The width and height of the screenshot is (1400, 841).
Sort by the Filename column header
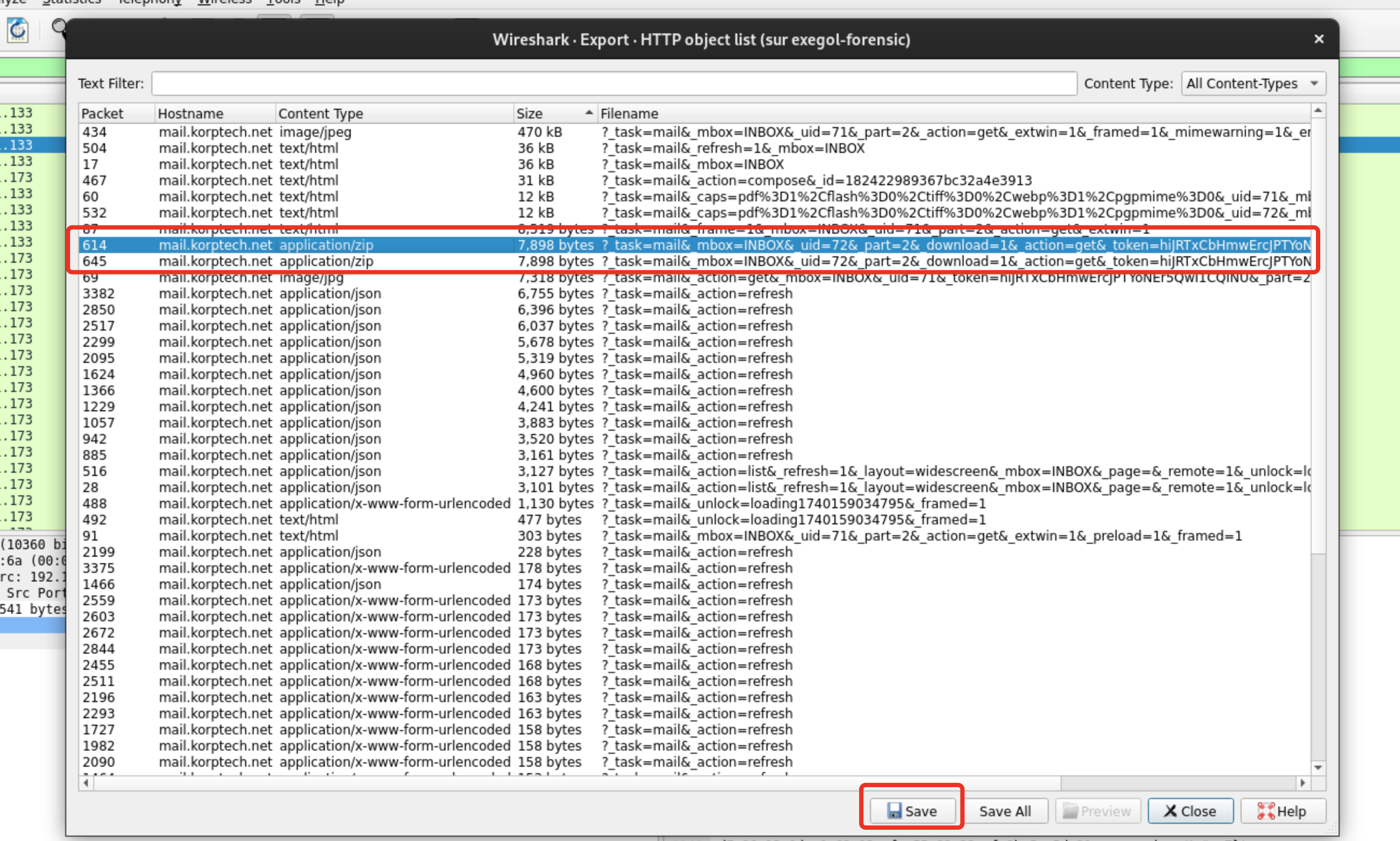pos(954,114)
